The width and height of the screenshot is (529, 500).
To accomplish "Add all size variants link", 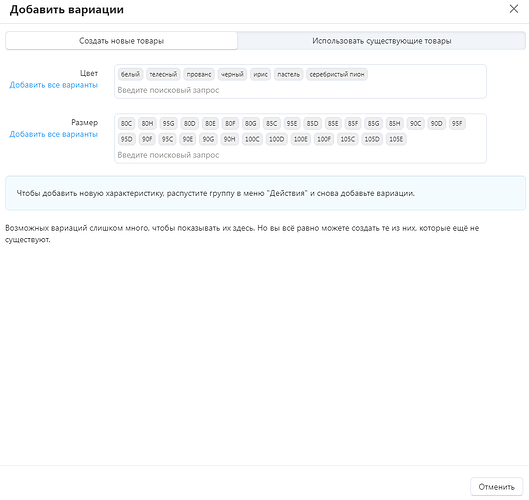I will pyautogui.click(x=54, y=134).
